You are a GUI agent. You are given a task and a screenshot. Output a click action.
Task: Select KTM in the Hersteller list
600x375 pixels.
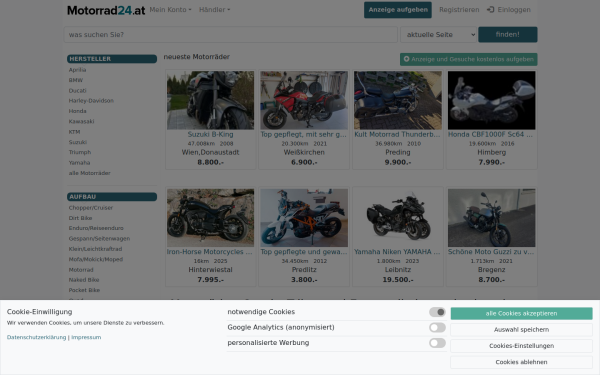pos(74,132)
